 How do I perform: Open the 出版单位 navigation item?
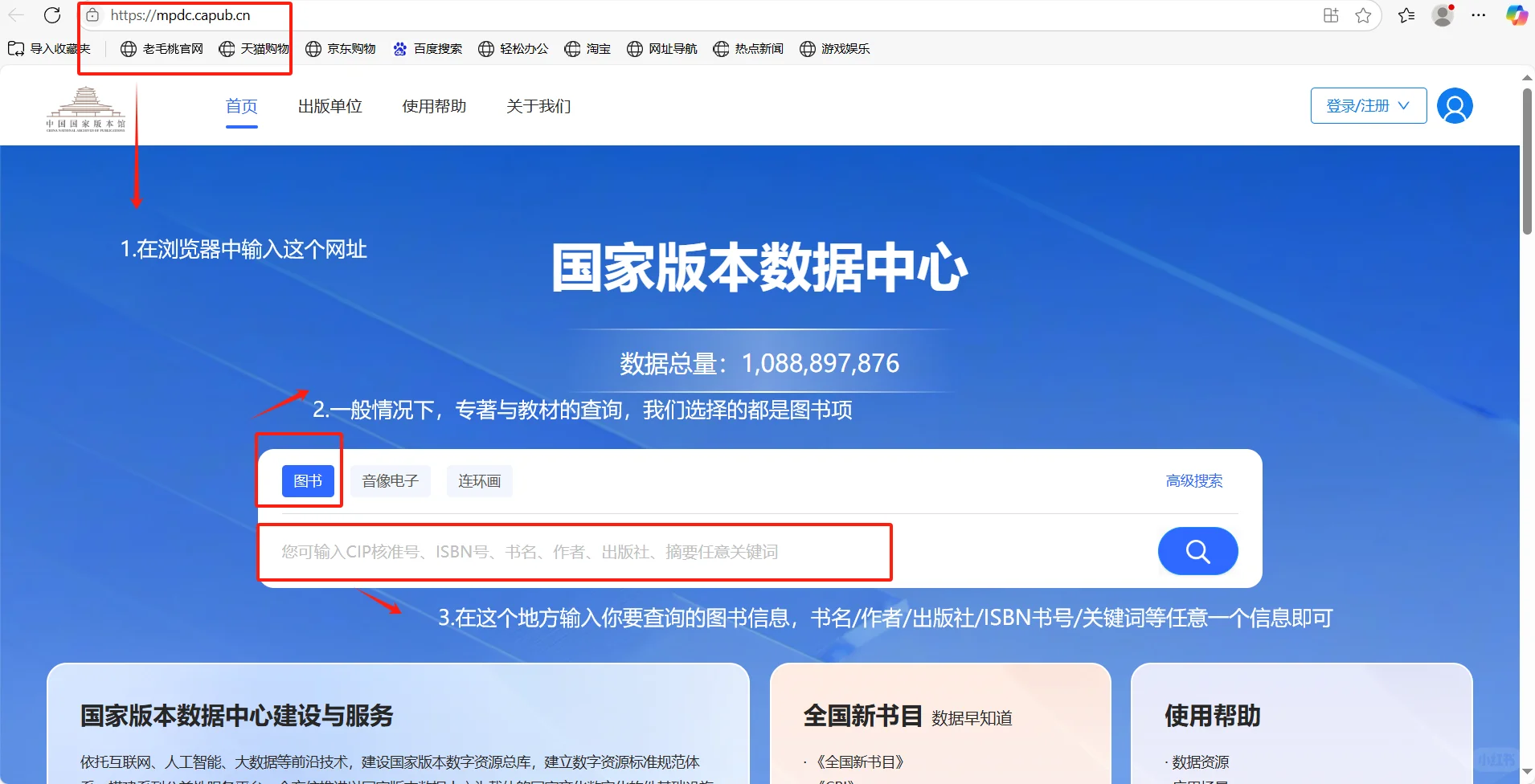click(x=330, y=106)
